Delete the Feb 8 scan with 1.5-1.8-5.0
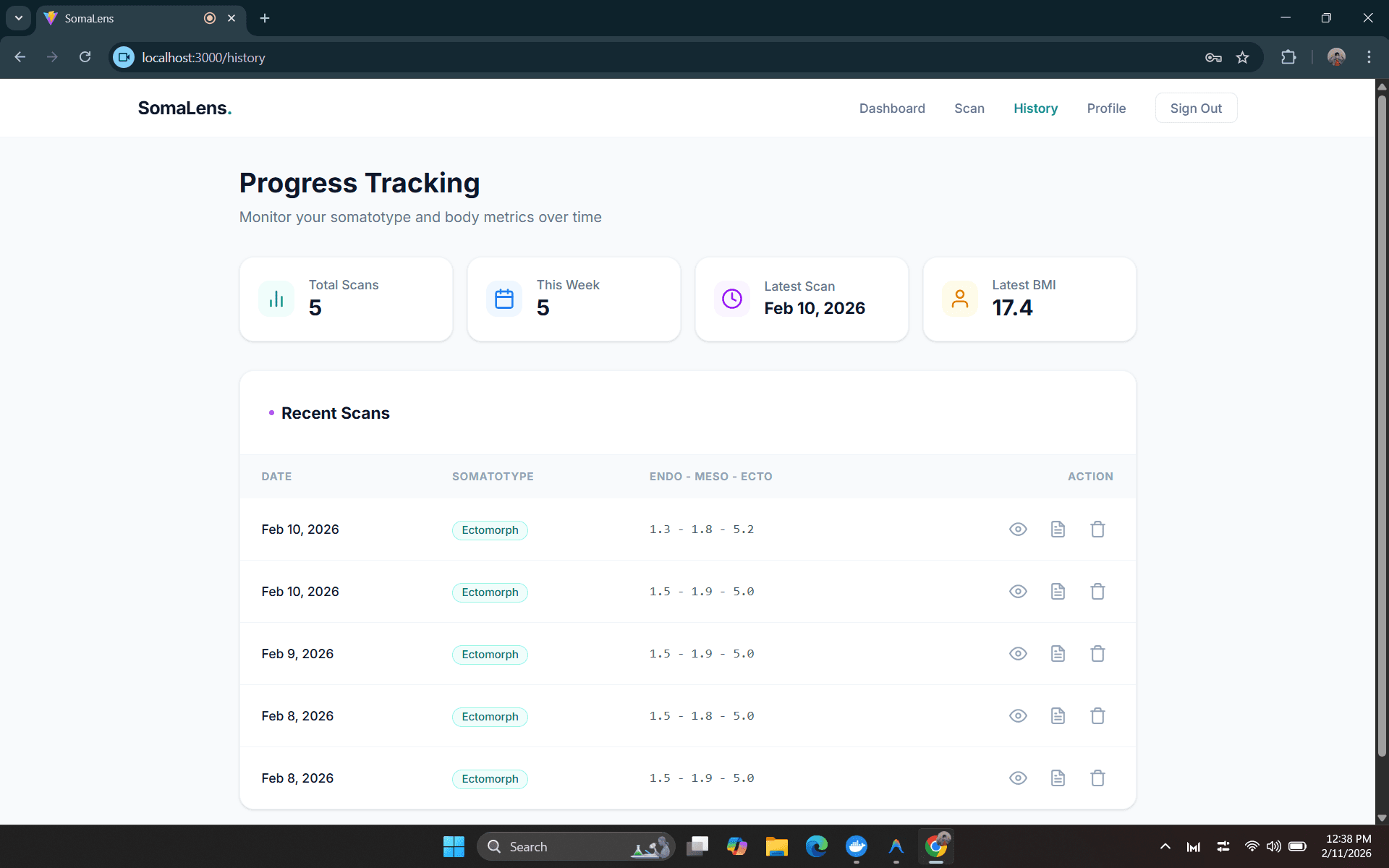Screen dimensions: 1389x868 pos(1097,716)
